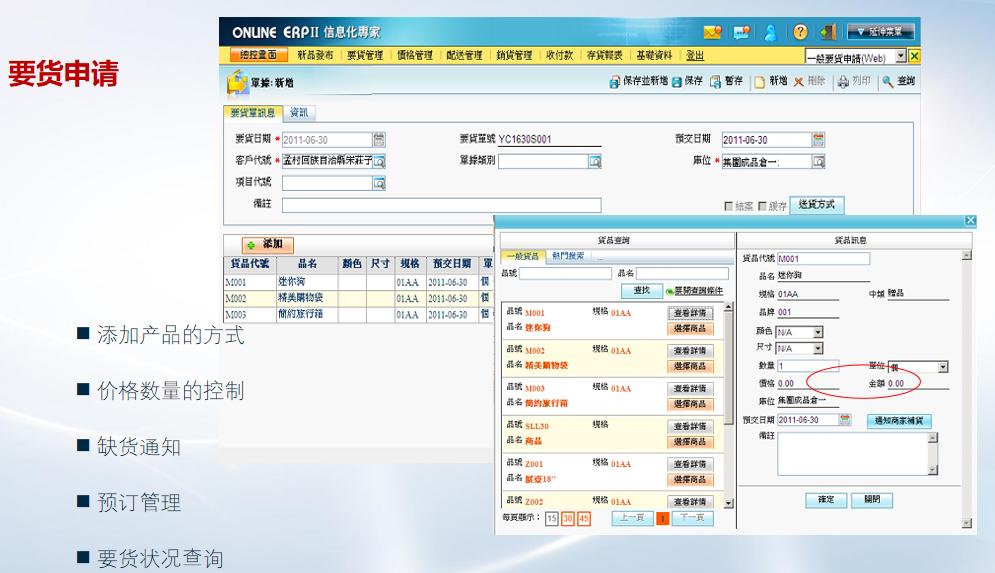Click the 確定 confirm button
Viewport: 995px width, 573px height.
click(x=826, y=500)
